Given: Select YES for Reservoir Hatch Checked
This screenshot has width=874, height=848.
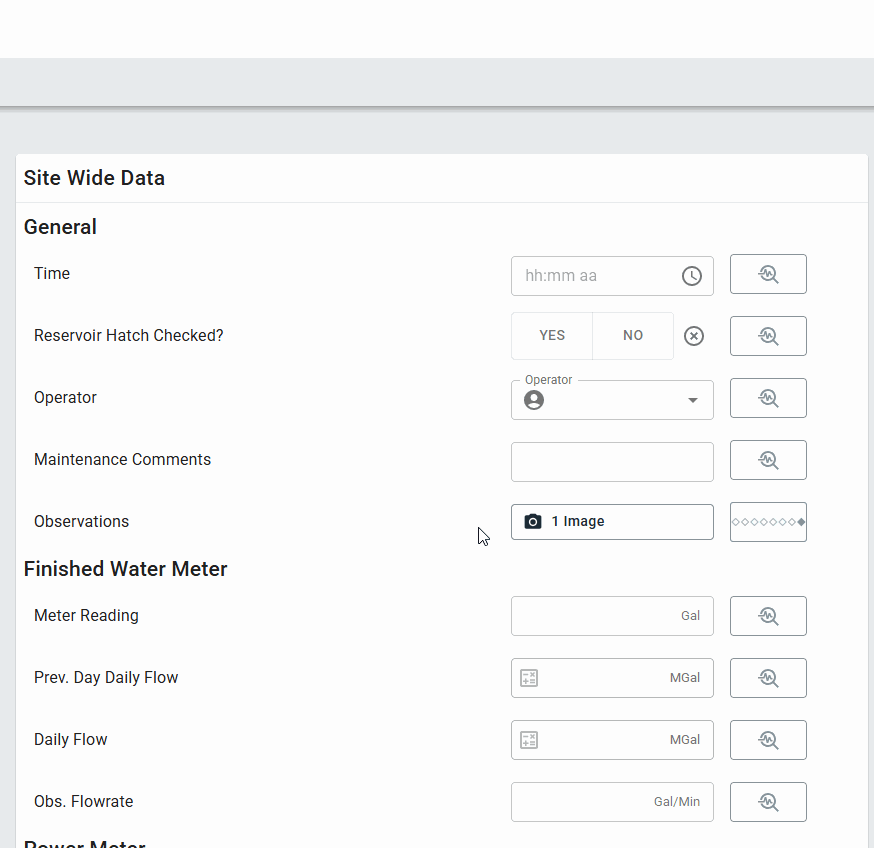Looking at the screenshot, I should click(x=552, y=336).
